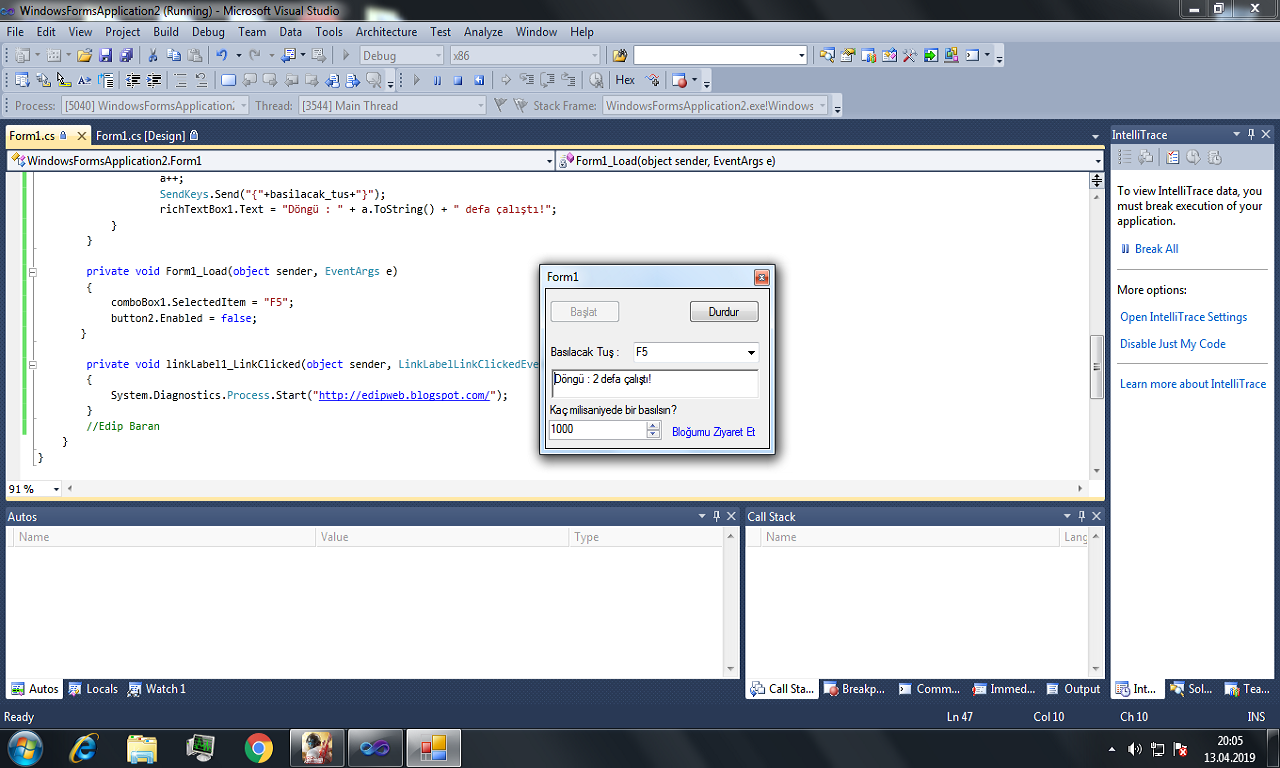This screenshot has width=1280, height=768.
Task: Click the Bloğumu Ziyaret Et link
Action: pos(713,432)
